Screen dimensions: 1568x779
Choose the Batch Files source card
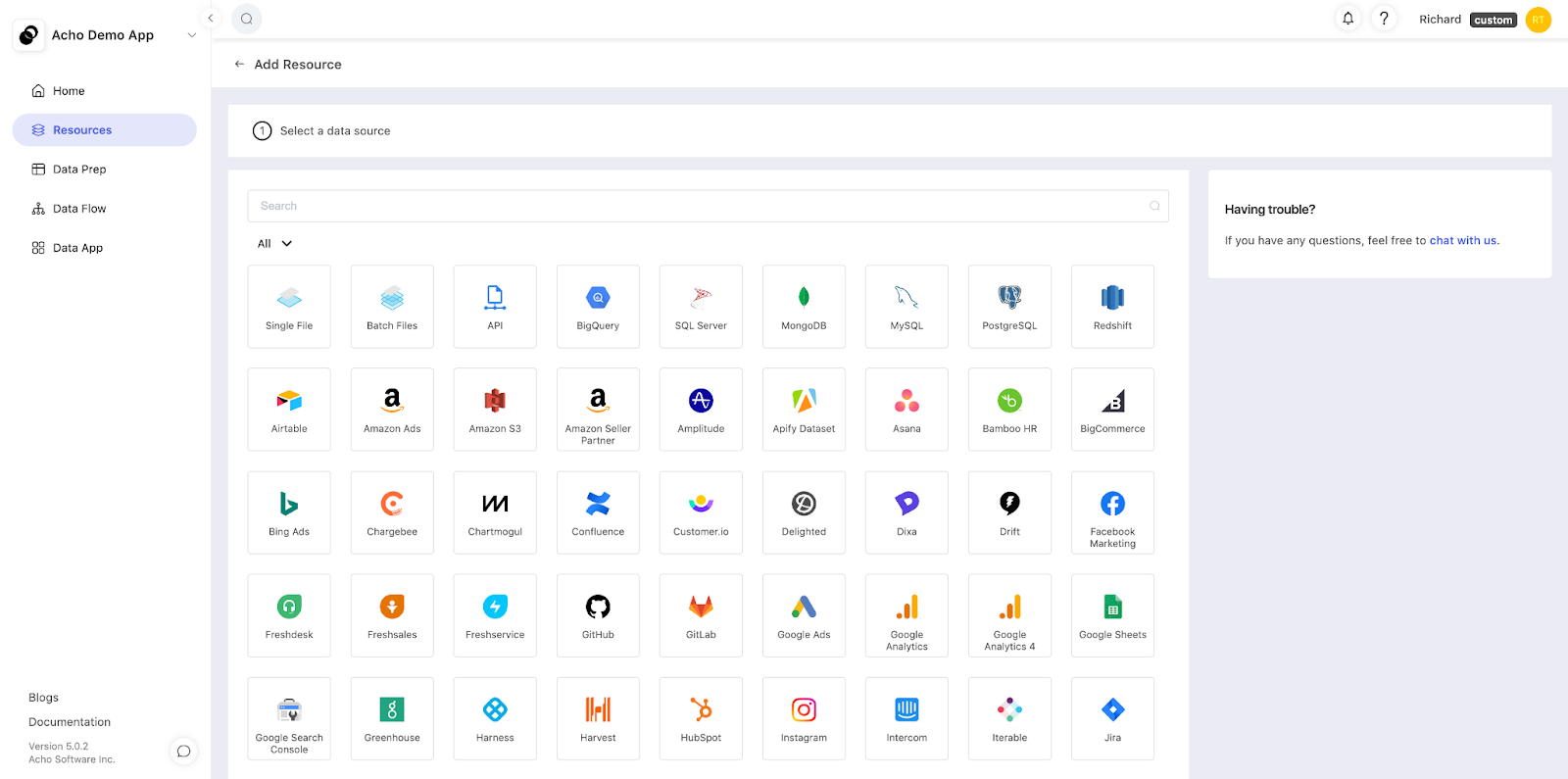point(392,307)
